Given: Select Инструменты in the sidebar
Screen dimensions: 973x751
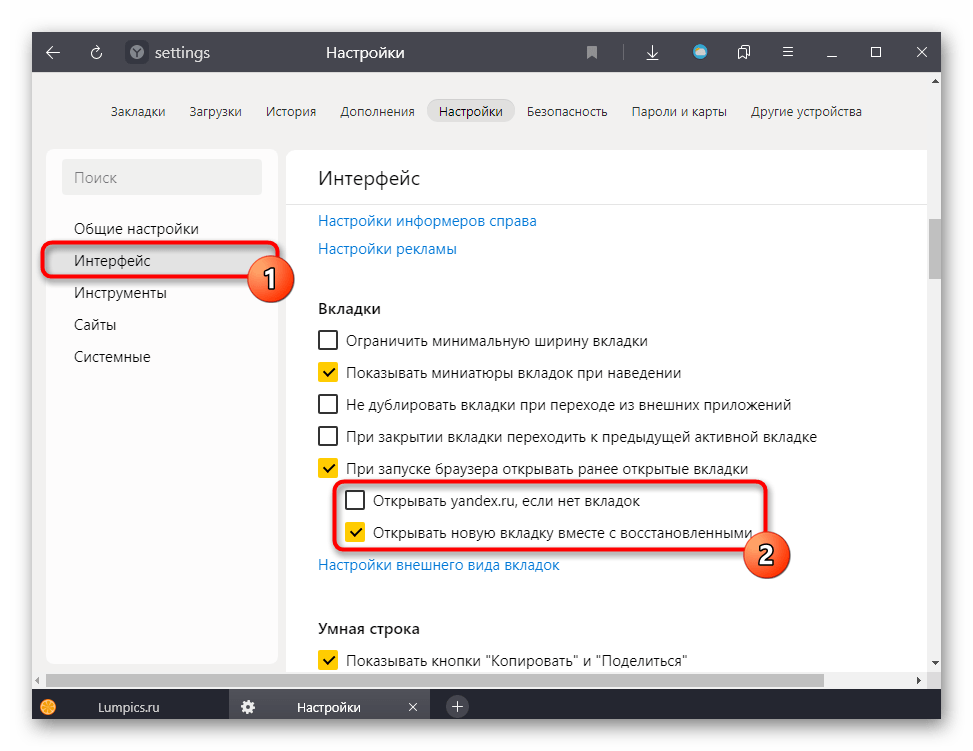Looking at the screenshot, I should click(x=120, y=293).
